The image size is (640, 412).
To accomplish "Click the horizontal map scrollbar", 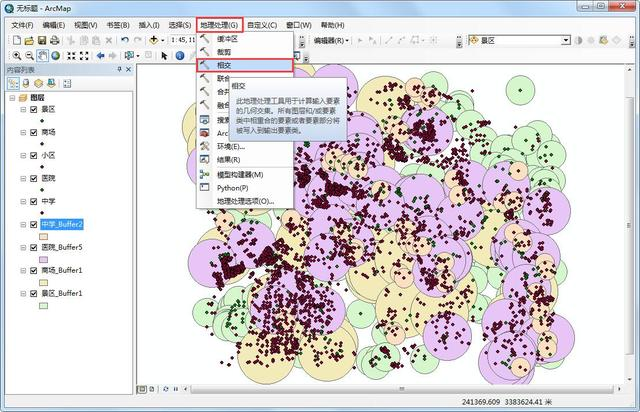I will pos(402,389).
